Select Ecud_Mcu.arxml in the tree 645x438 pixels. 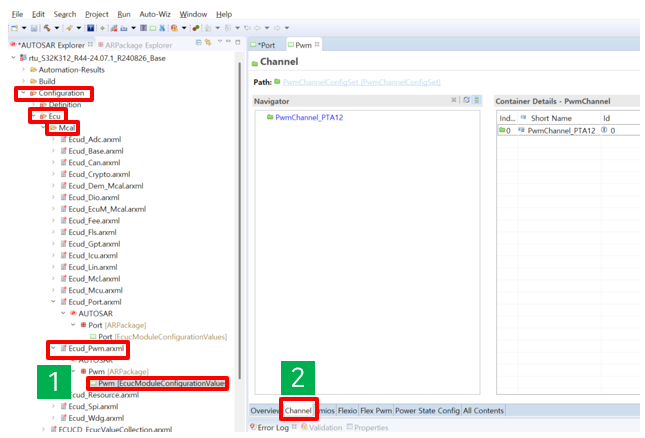point(95,290)
